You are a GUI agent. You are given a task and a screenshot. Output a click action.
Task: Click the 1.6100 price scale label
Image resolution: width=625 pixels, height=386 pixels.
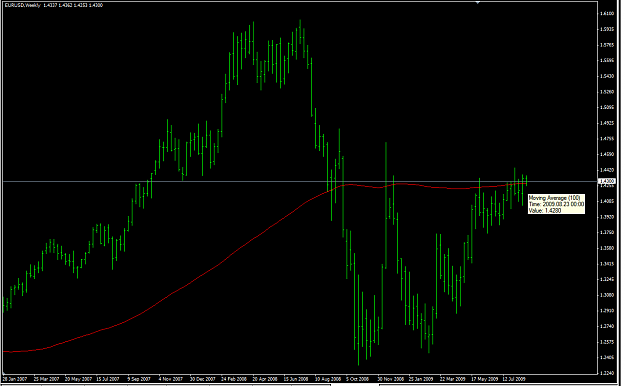point(607,14)
